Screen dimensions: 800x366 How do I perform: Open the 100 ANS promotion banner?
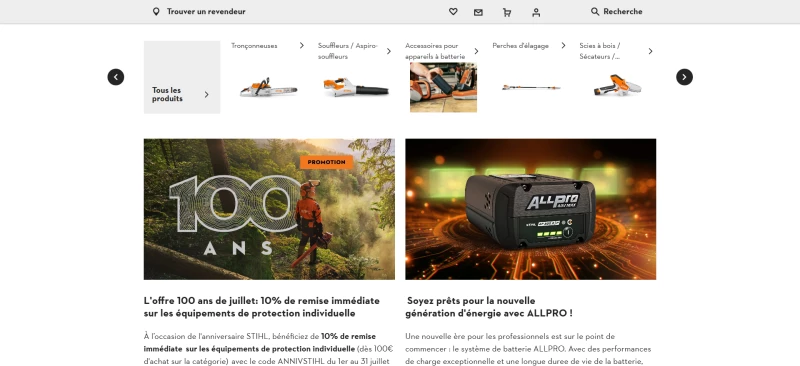tap(269, 209)
